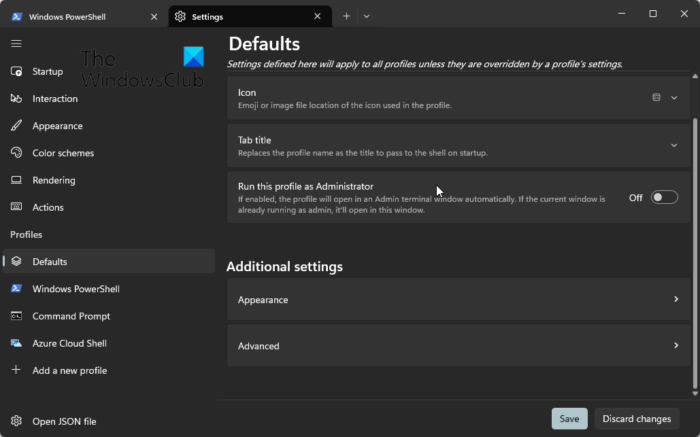Expand the Tab title setting
This screenshot has width=700, height=437.
pyautogui.click(x=674, y=145)
